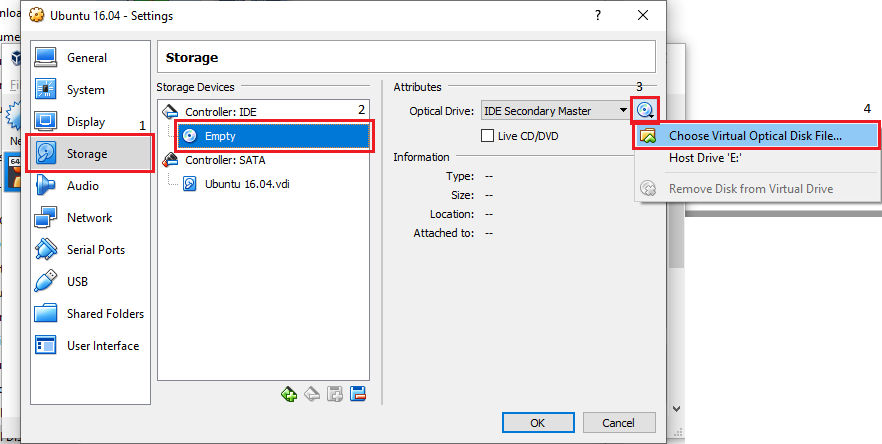Screen dimensions: 882x444
Task: Click the VirtualBox gear title icon
Action: (37, 16)
